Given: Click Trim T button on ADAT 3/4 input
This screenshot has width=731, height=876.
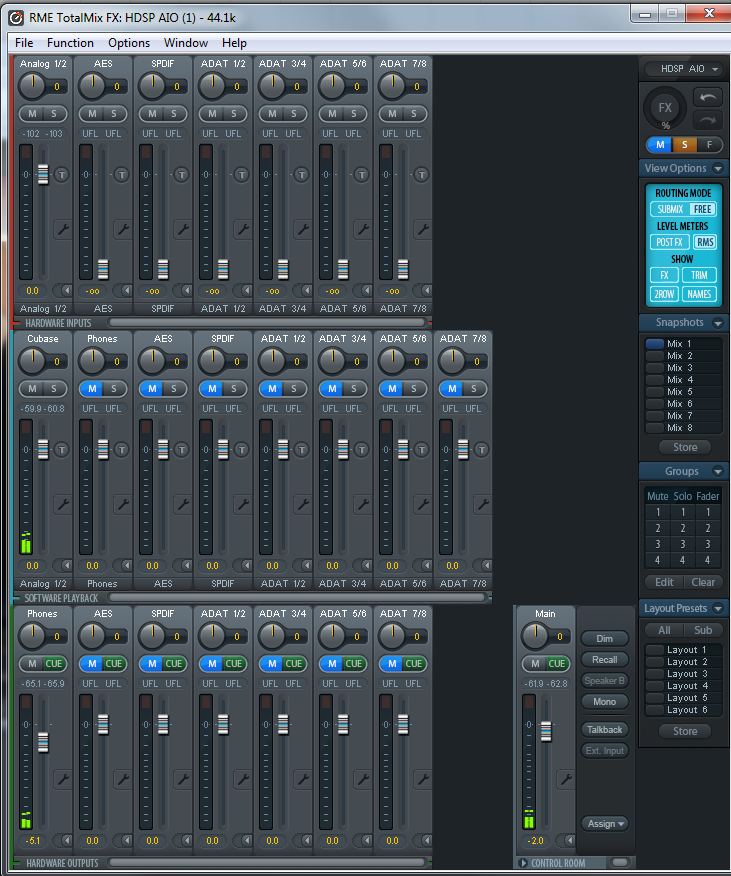Looking at the screenshot, I should point(301,175).
